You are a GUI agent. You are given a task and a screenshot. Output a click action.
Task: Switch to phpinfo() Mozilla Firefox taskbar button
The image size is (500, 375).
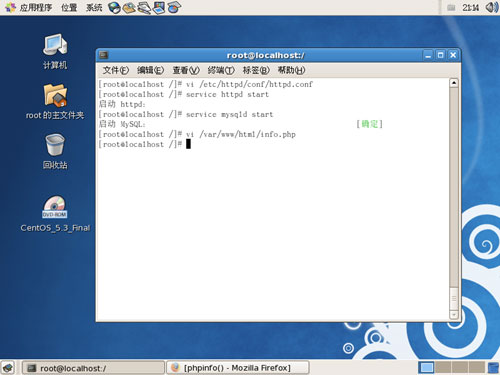(238, 368)
